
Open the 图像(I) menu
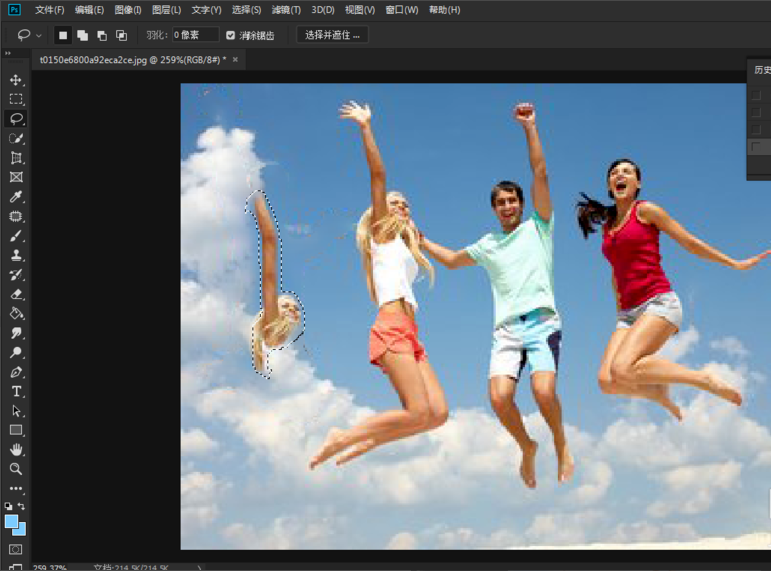tap(128, 10)
